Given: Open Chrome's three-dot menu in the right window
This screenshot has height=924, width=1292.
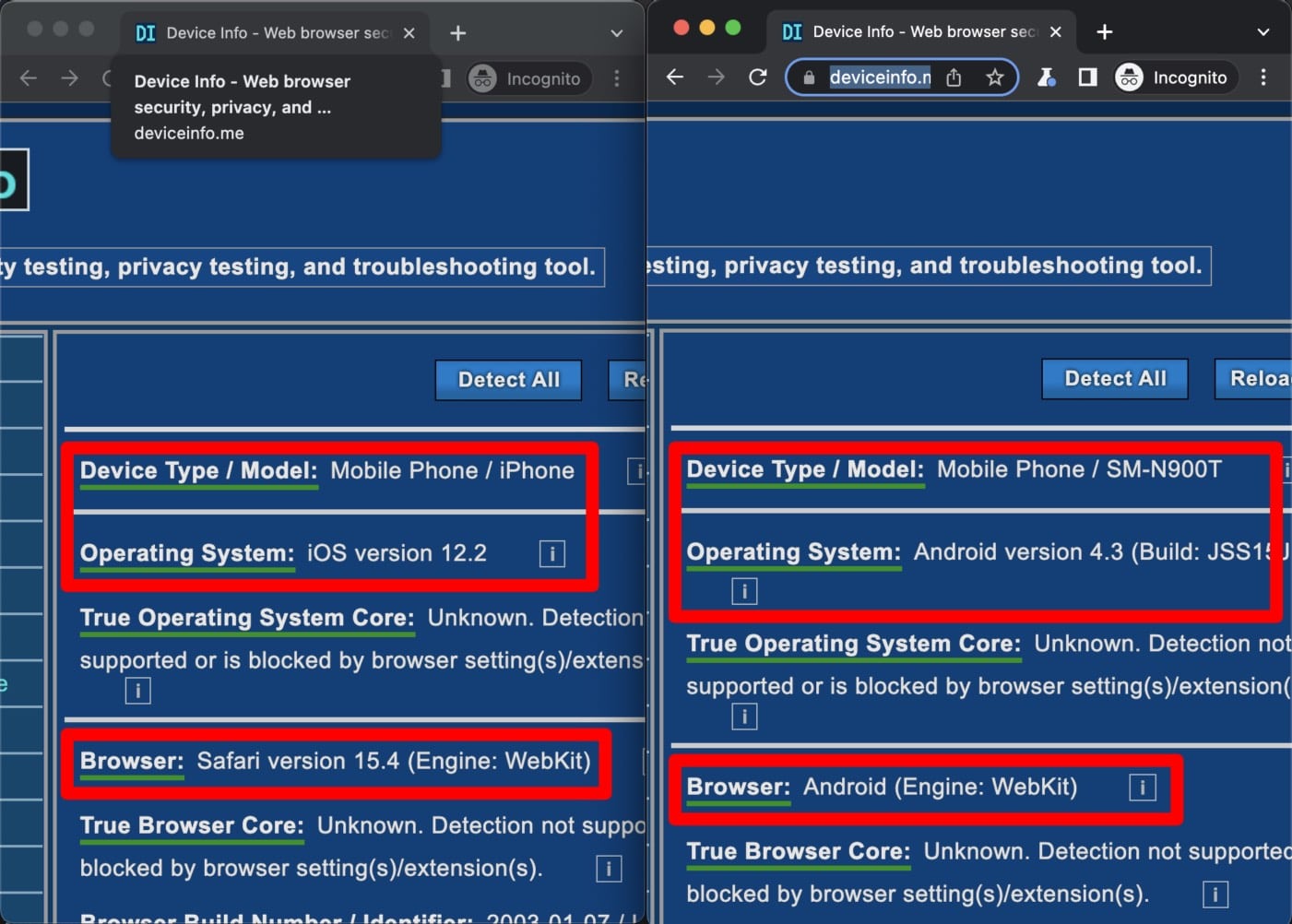Looking at the screenshot, I should 1263,77.
